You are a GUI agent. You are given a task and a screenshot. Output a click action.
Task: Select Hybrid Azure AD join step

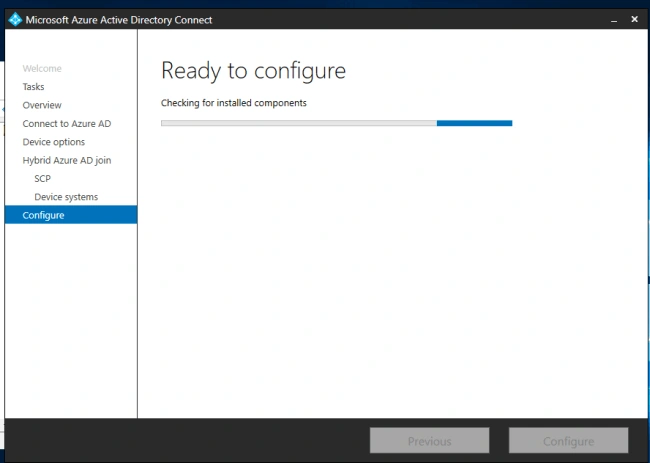click(67, 160)
